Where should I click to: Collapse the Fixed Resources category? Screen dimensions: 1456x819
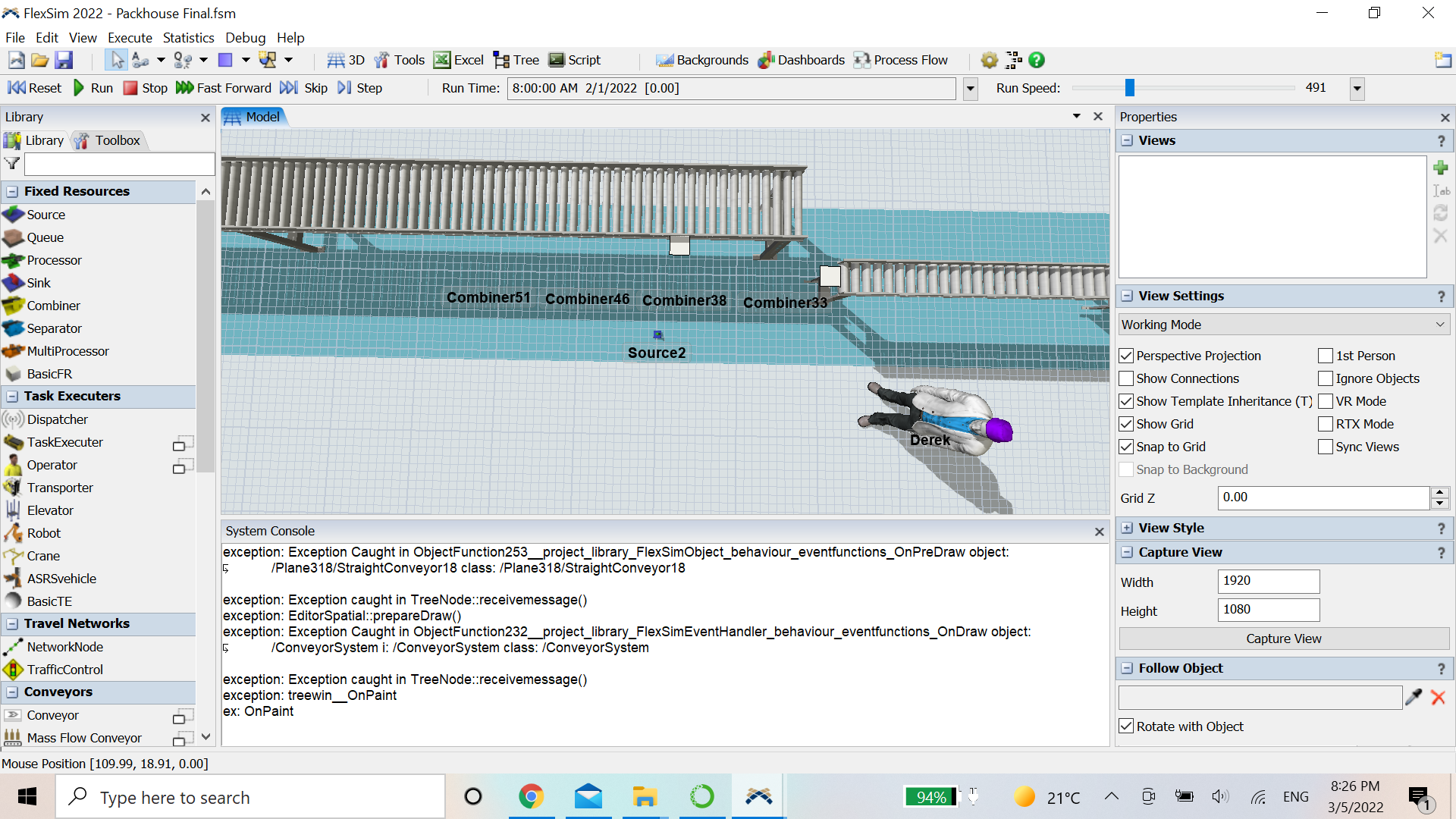click(x=12, y=191)
